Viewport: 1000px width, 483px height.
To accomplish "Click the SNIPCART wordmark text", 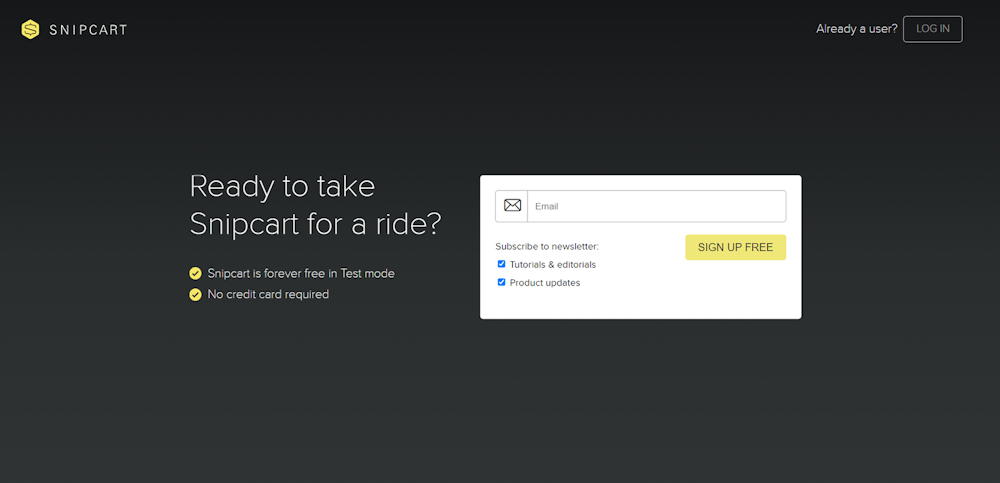I will click(88, 30).
